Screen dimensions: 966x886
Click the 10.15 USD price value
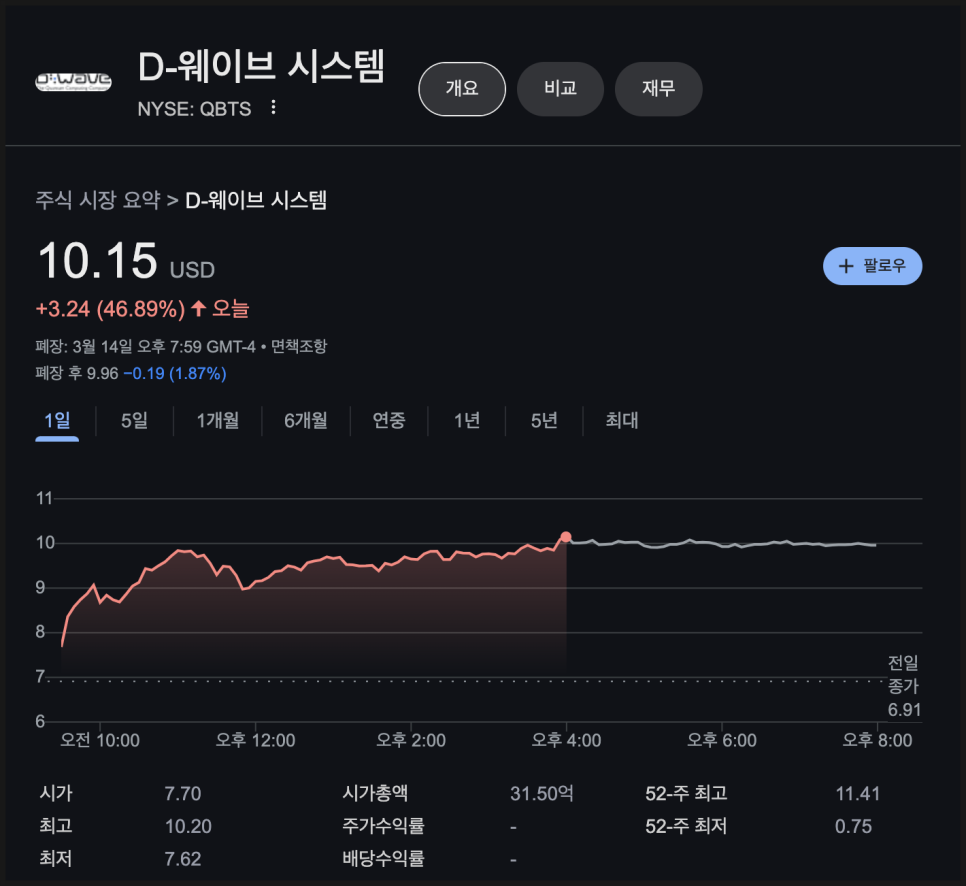coord(126,261)
